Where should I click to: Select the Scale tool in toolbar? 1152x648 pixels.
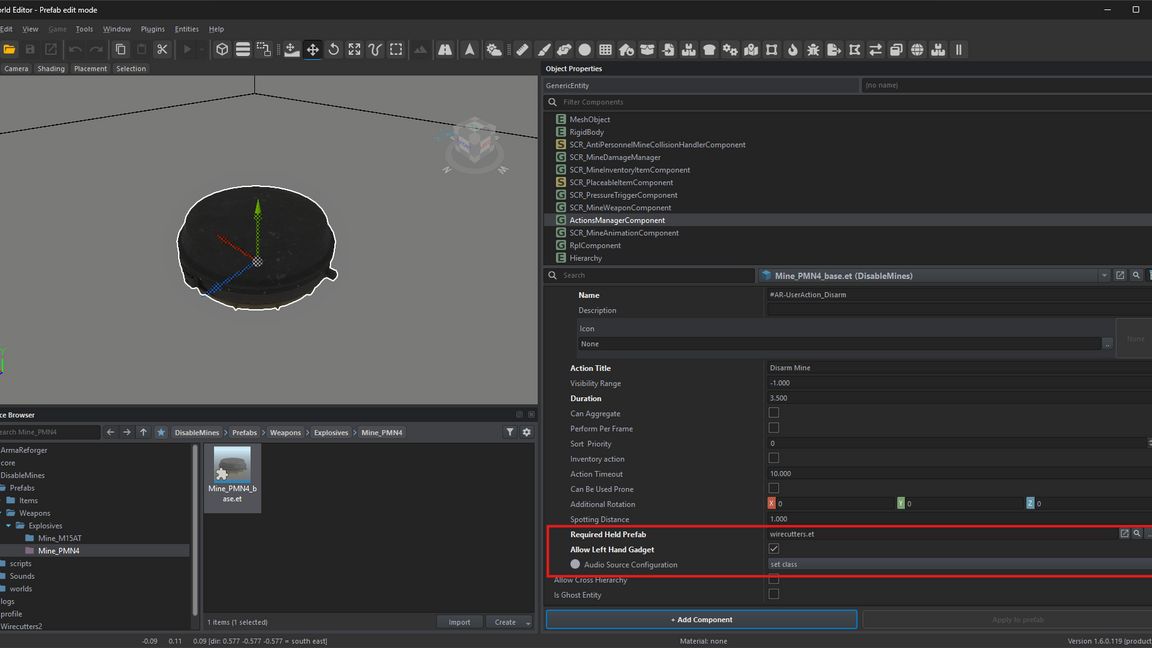[x=354, y=49]
